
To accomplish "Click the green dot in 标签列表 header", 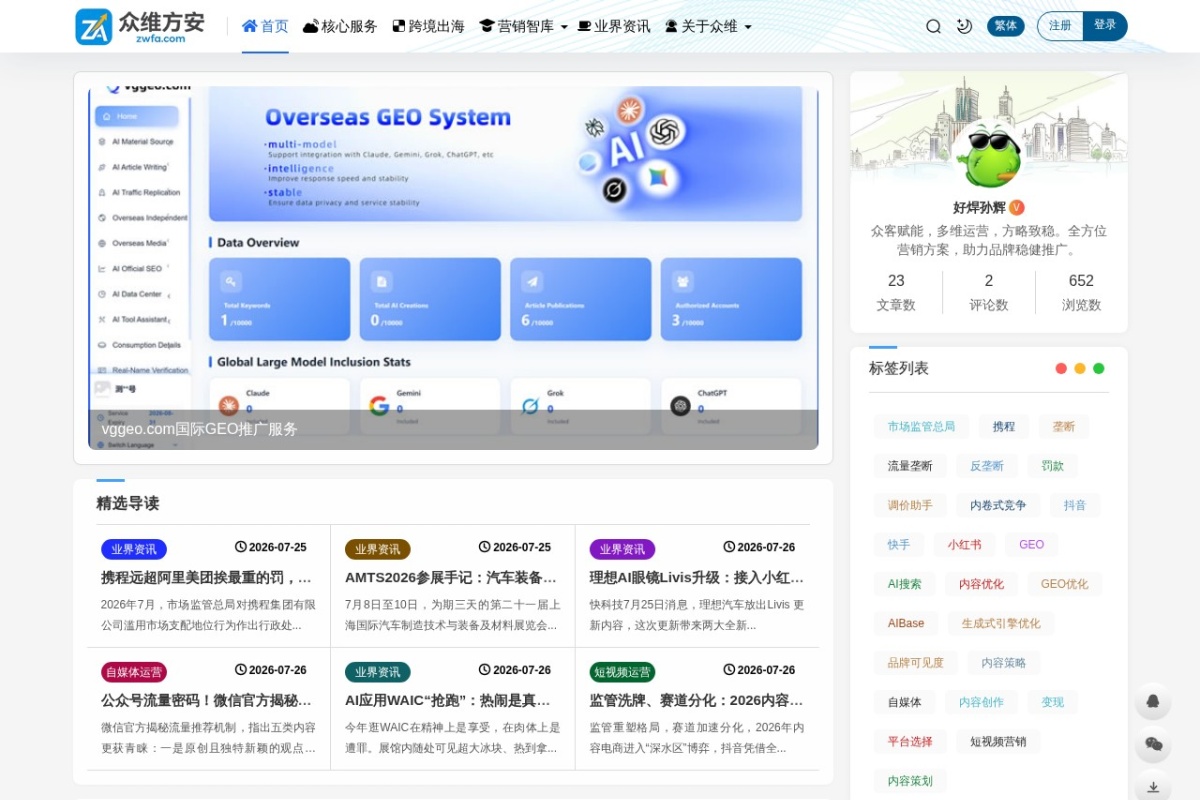I will tap(1099, 368).
